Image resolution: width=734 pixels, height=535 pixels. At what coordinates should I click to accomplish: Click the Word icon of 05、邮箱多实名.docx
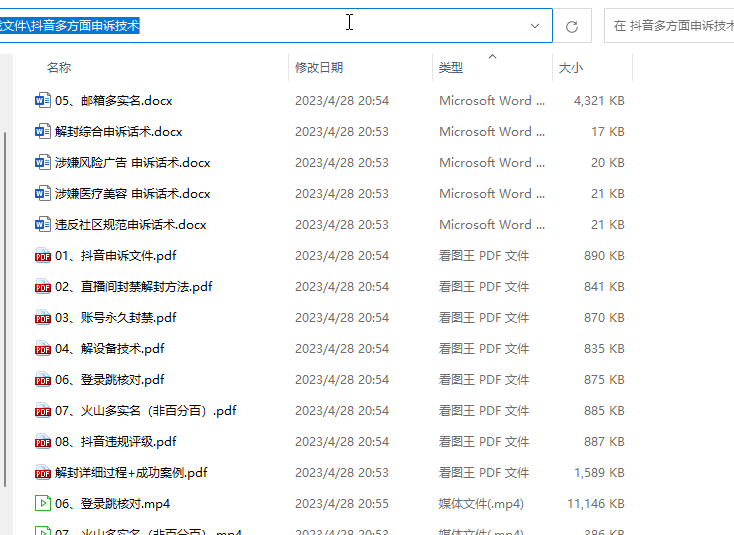click(43, 100)
